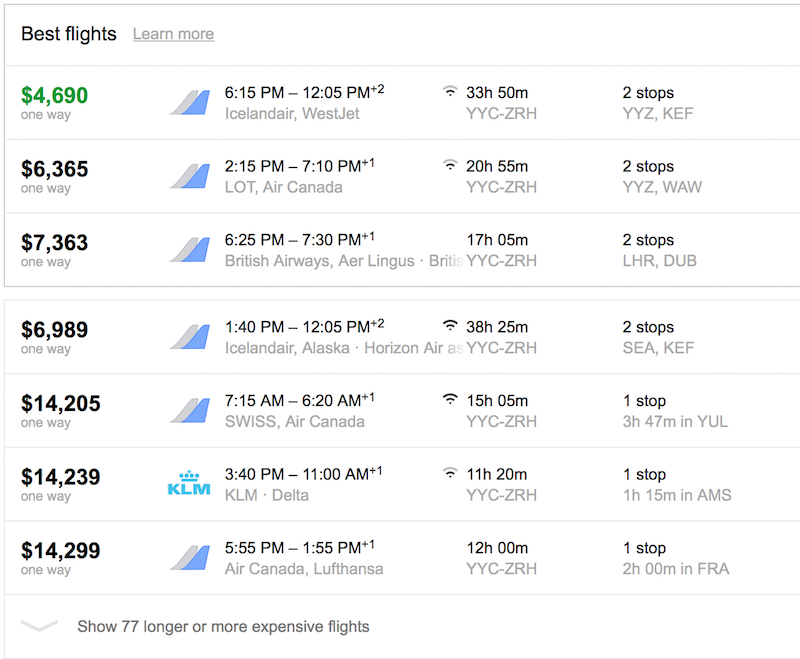Choose the $7,363 flight via LHR, DUB
The height and width of the screenshot is (659, 800).
click(x=402, y=250)
